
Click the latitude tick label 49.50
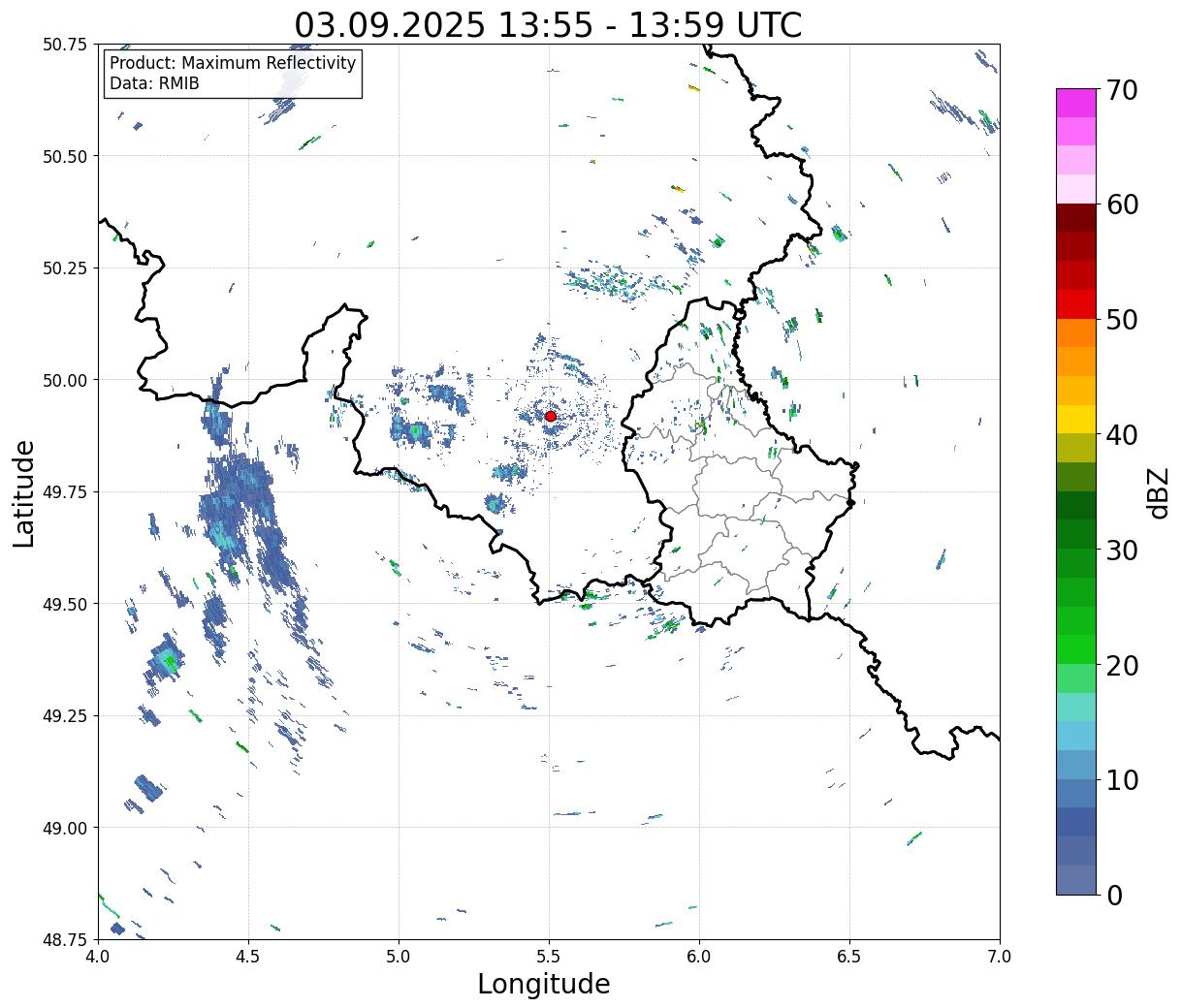point(65,604)
